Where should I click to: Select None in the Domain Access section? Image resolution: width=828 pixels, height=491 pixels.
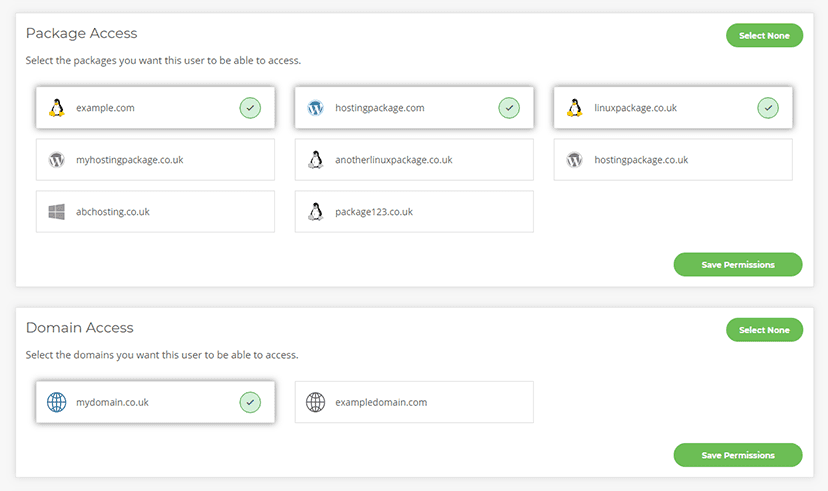(x=764, y=330)
